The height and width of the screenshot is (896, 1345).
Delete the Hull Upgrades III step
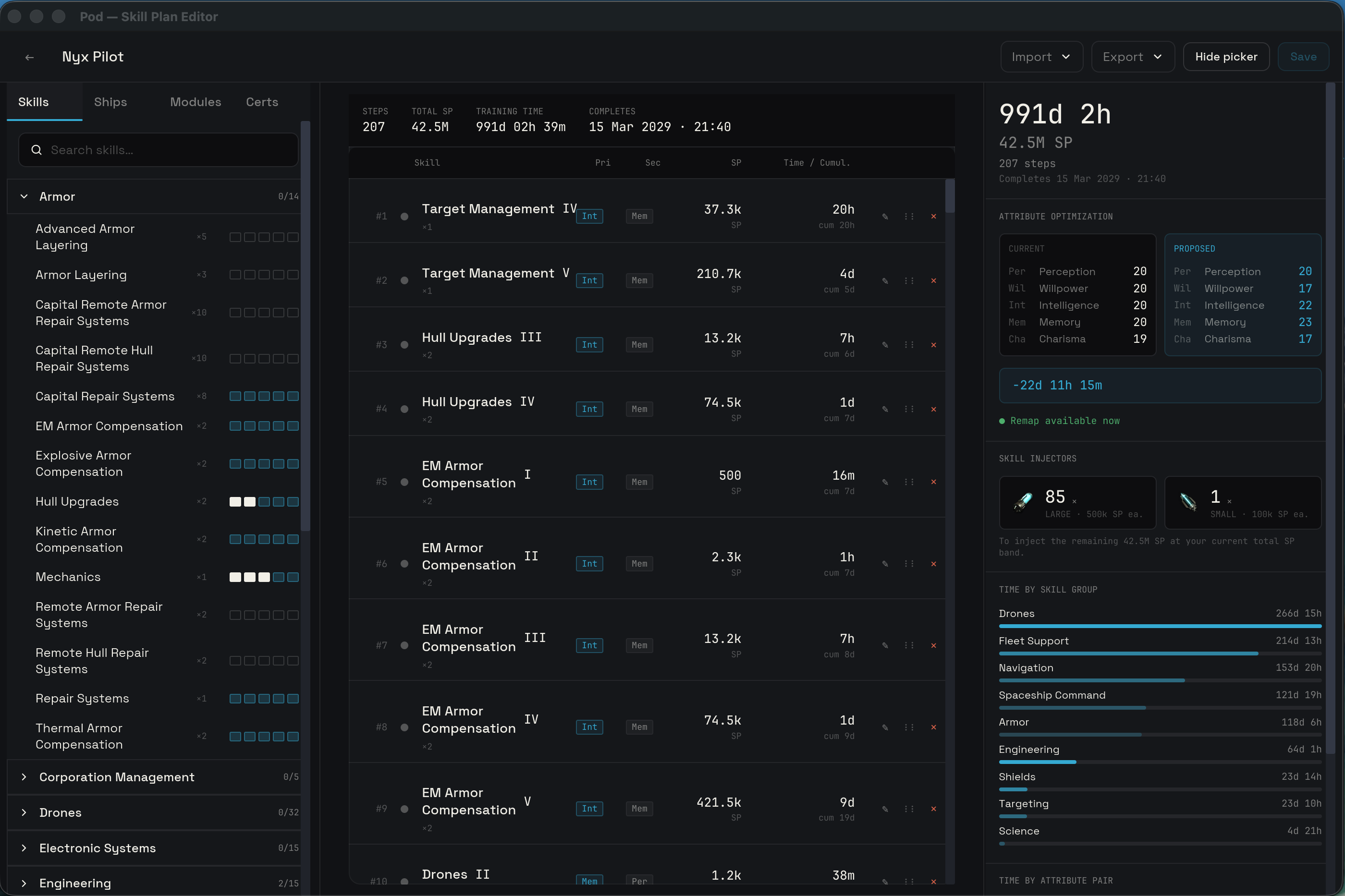(933, 345)
